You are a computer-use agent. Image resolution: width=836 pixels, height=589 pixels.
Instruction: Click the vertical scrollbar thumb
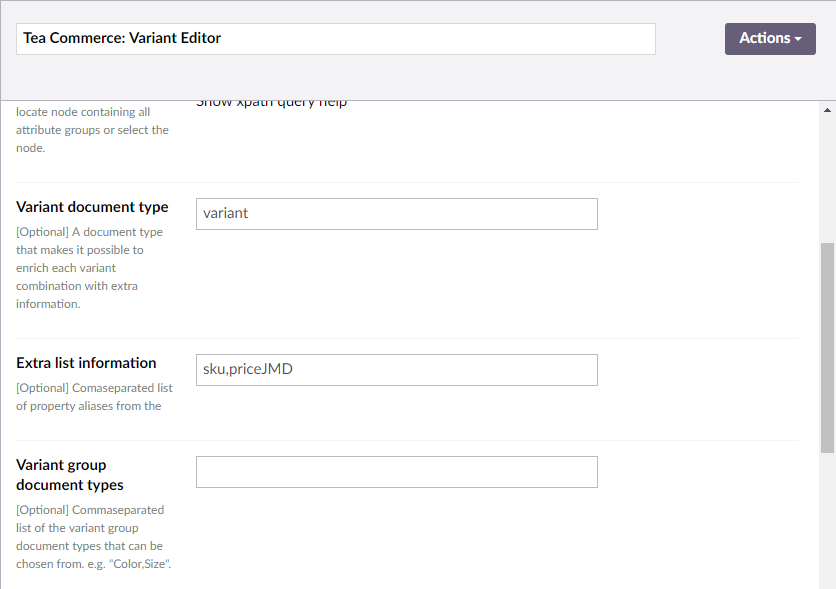click(x=827, y=348)
